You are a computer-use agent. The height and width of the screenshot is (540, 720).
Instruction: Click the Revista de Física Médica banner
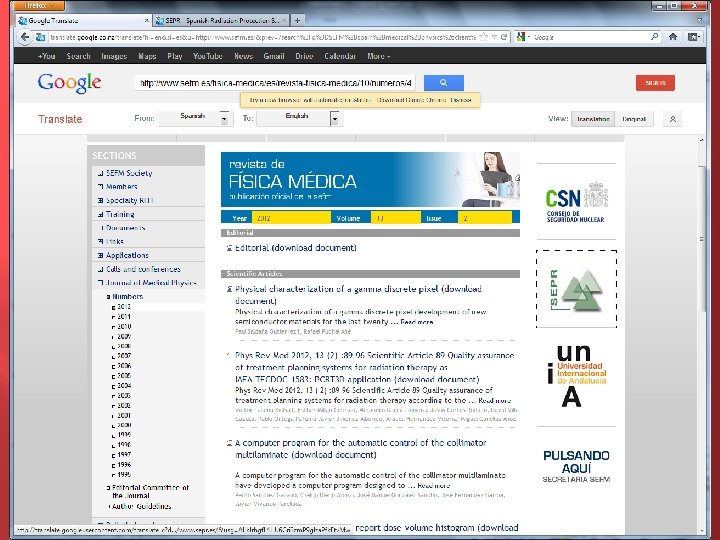[x=370, y=180]
